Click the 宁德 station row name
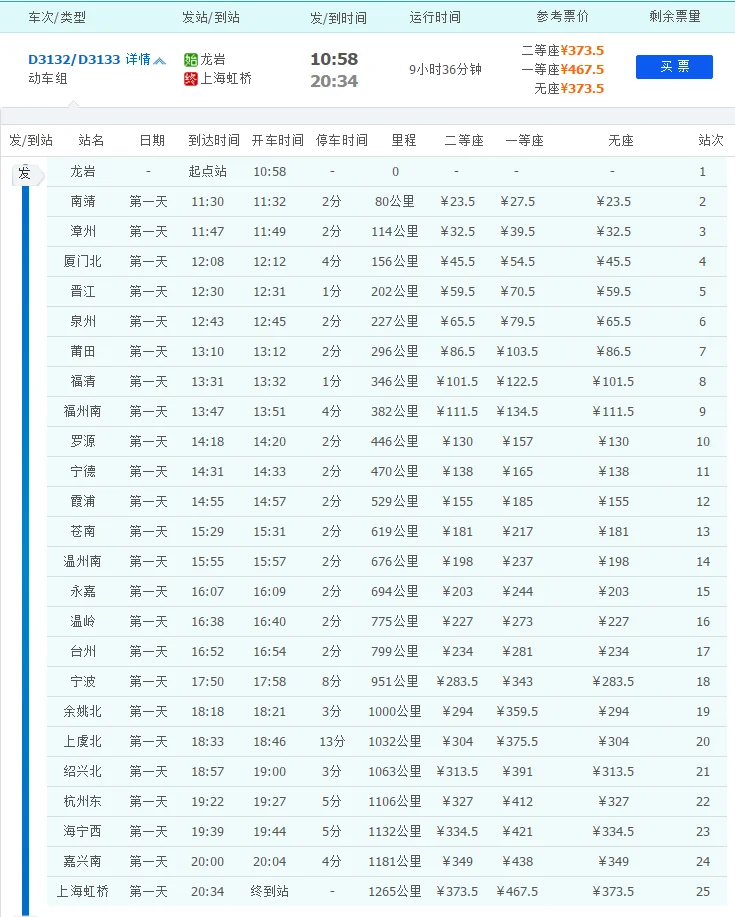Viewport: 735px width, 917px height. point(82,471)
